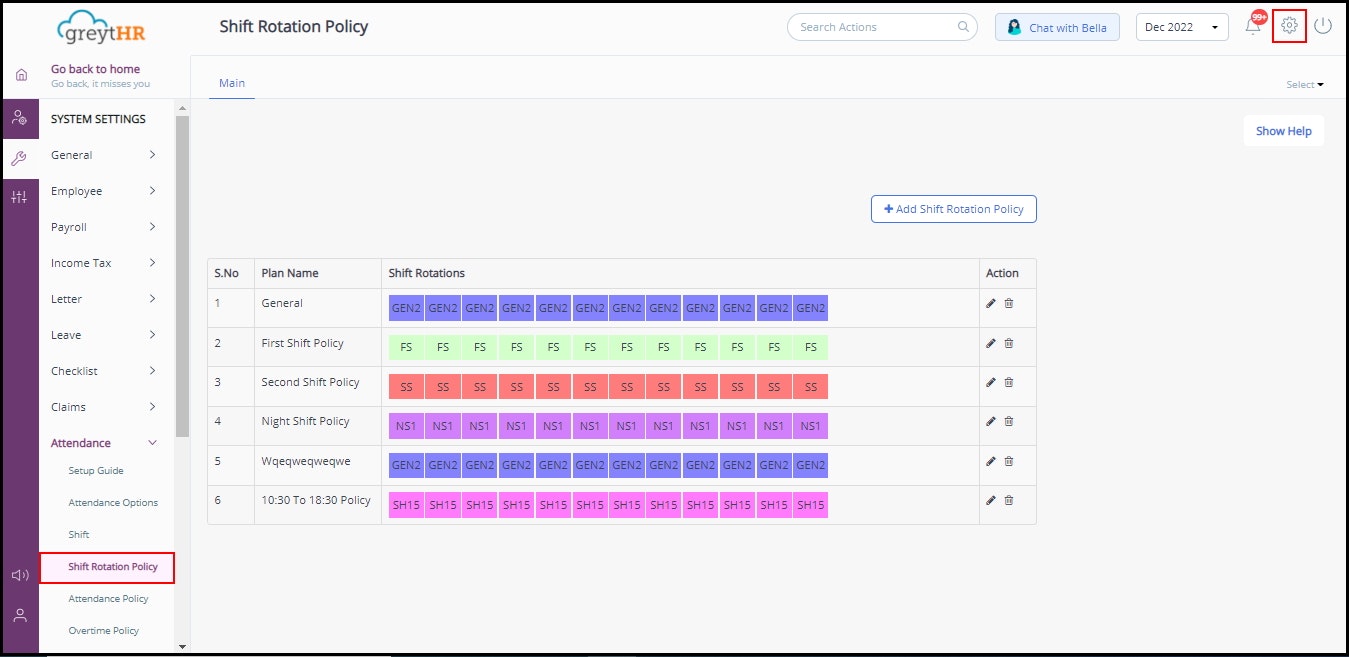
Task: Expand the Income Tax settings menu
Action: click(104, 263)
